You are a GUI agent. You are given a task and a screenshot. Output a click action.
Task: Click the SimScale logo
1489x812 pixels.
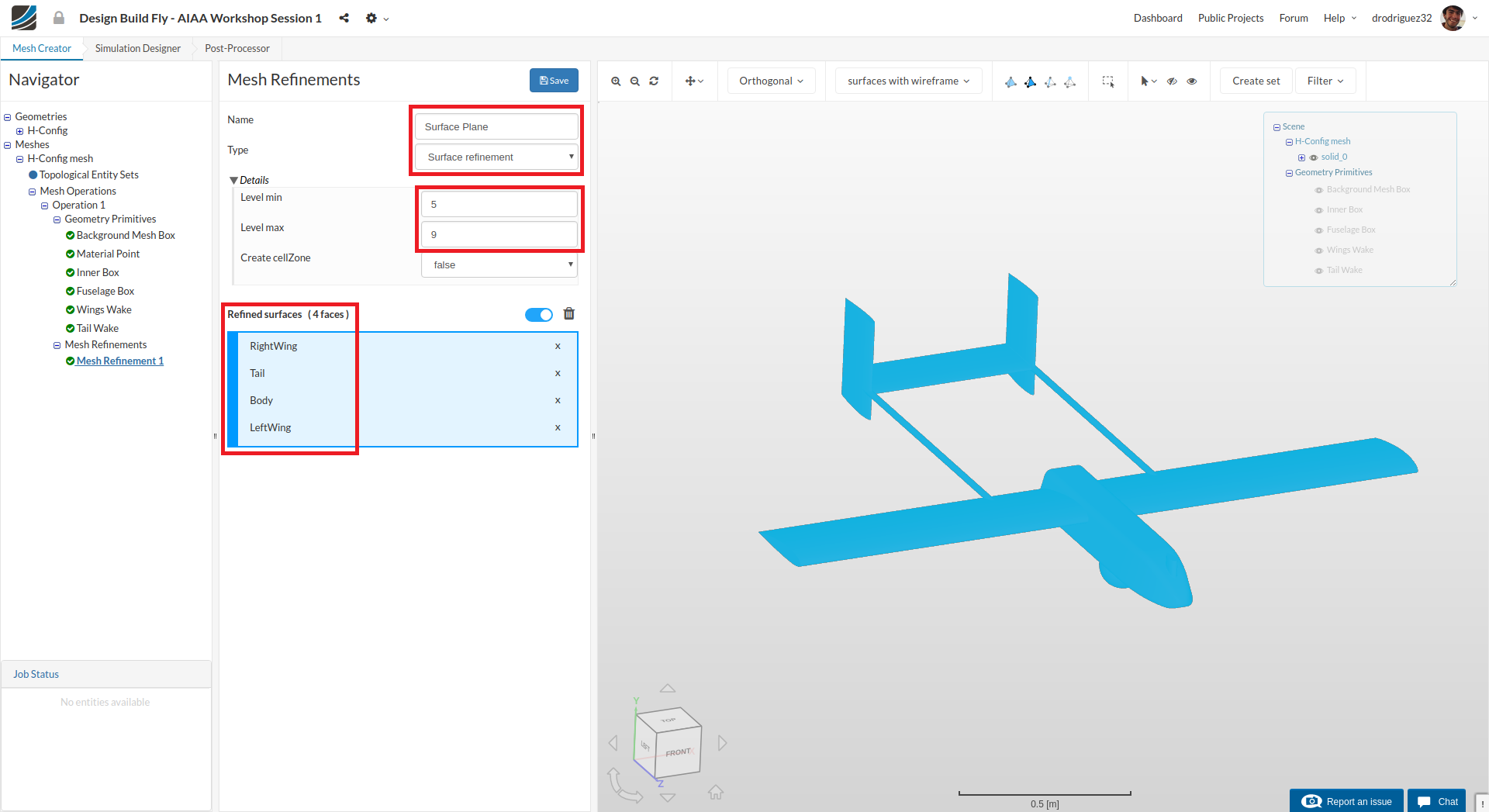pos(24,17)
